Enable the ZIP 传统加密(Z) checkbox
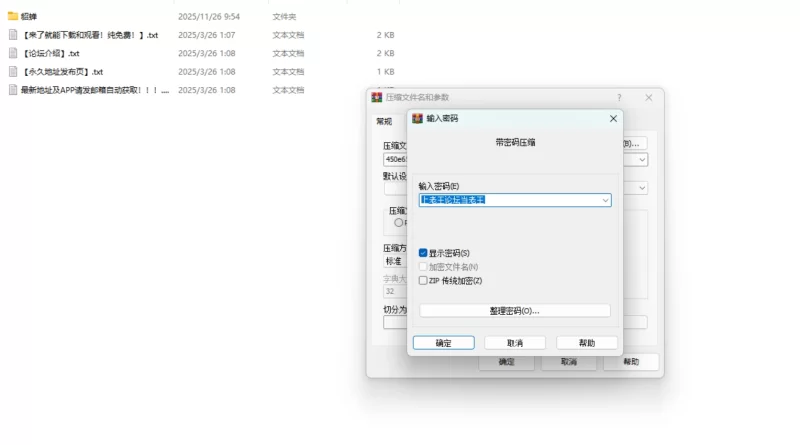Image resolution: width=800 pixels, height=445 pixels. (423, 280)
